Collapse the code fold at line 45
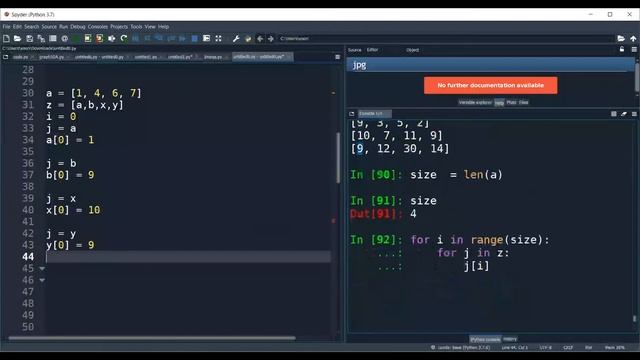 pyautogui.click(x=42, y=269)
